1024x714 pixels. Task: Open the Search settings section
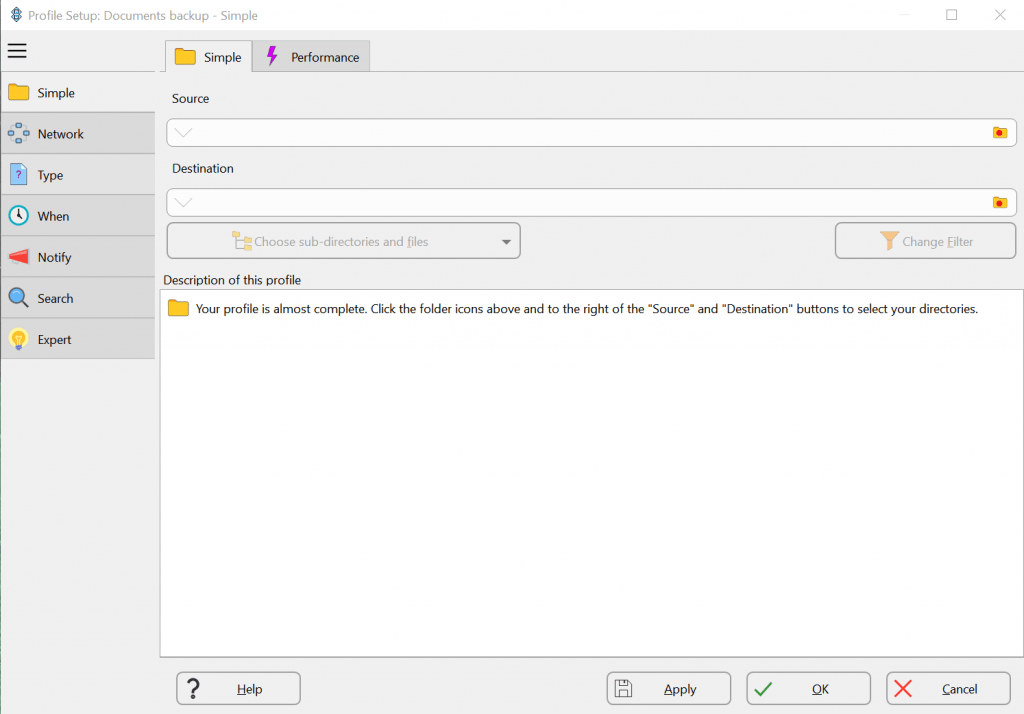click(78, 299)
